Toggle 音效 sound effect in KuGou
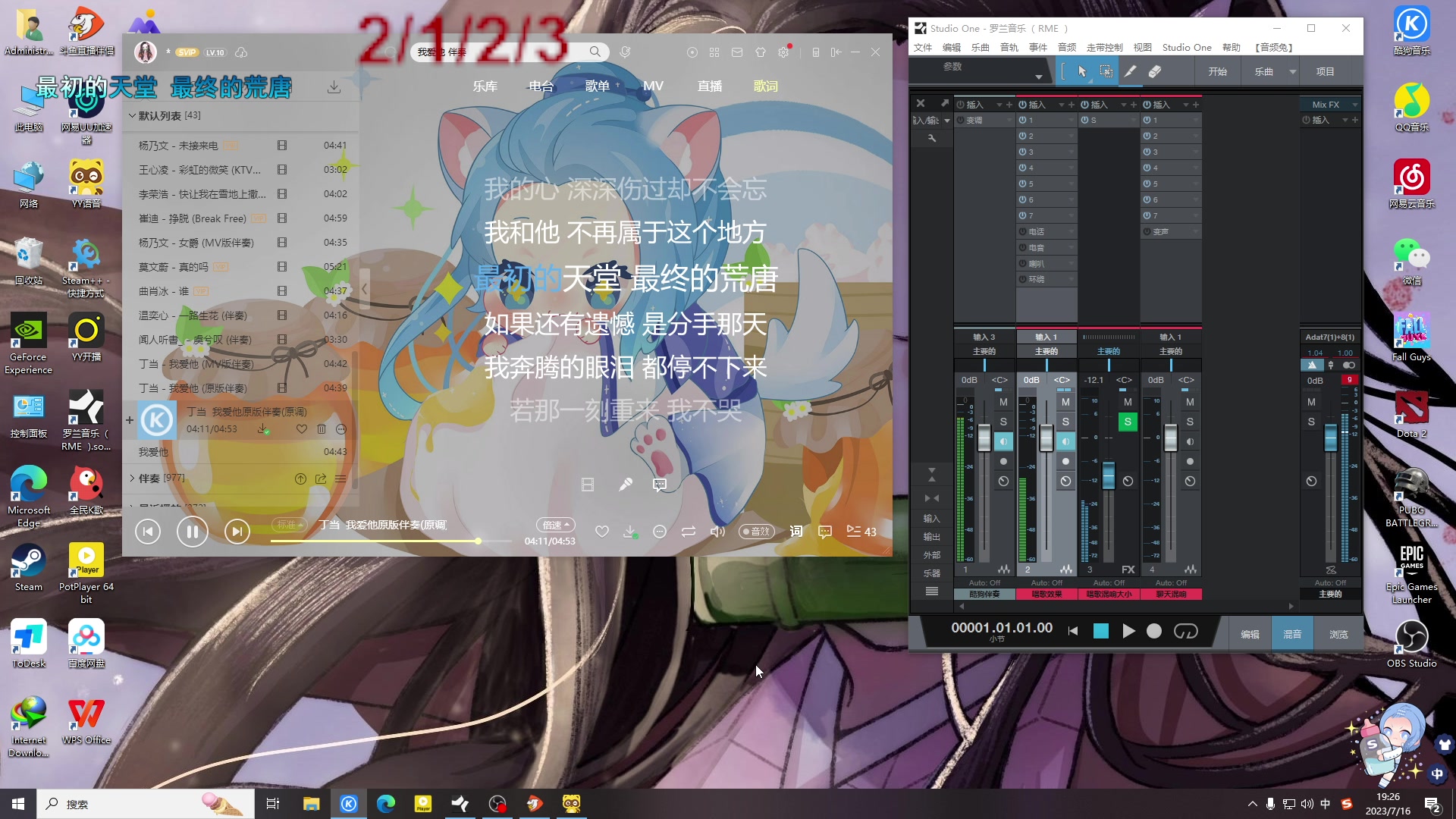1456x819 pixels. (755, 532)
